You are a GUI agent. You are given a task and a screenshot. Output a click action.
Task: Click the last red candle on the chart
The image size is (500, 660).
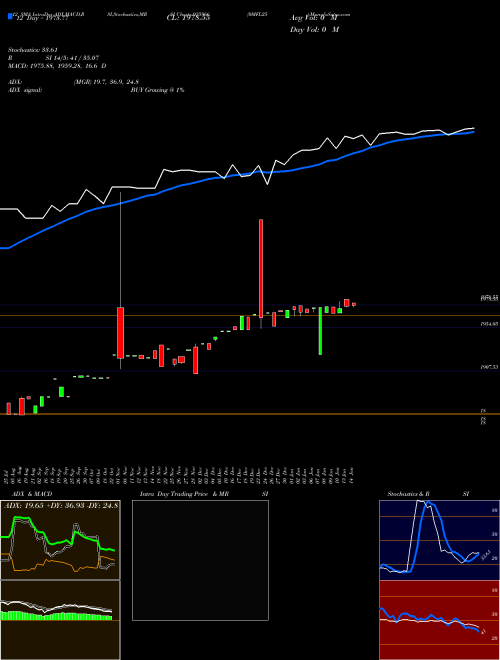point(354,304)
